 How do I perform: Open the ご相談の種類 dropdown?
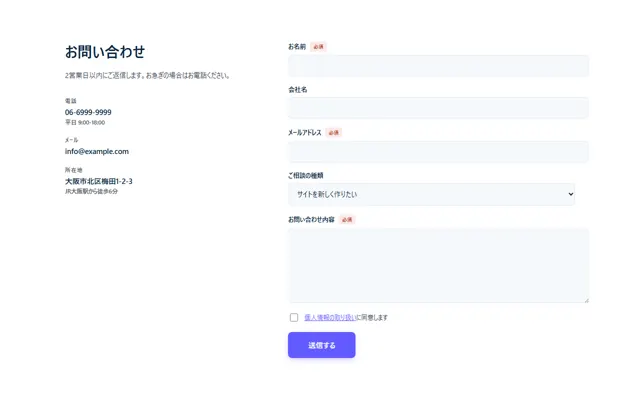coord(431,194)
